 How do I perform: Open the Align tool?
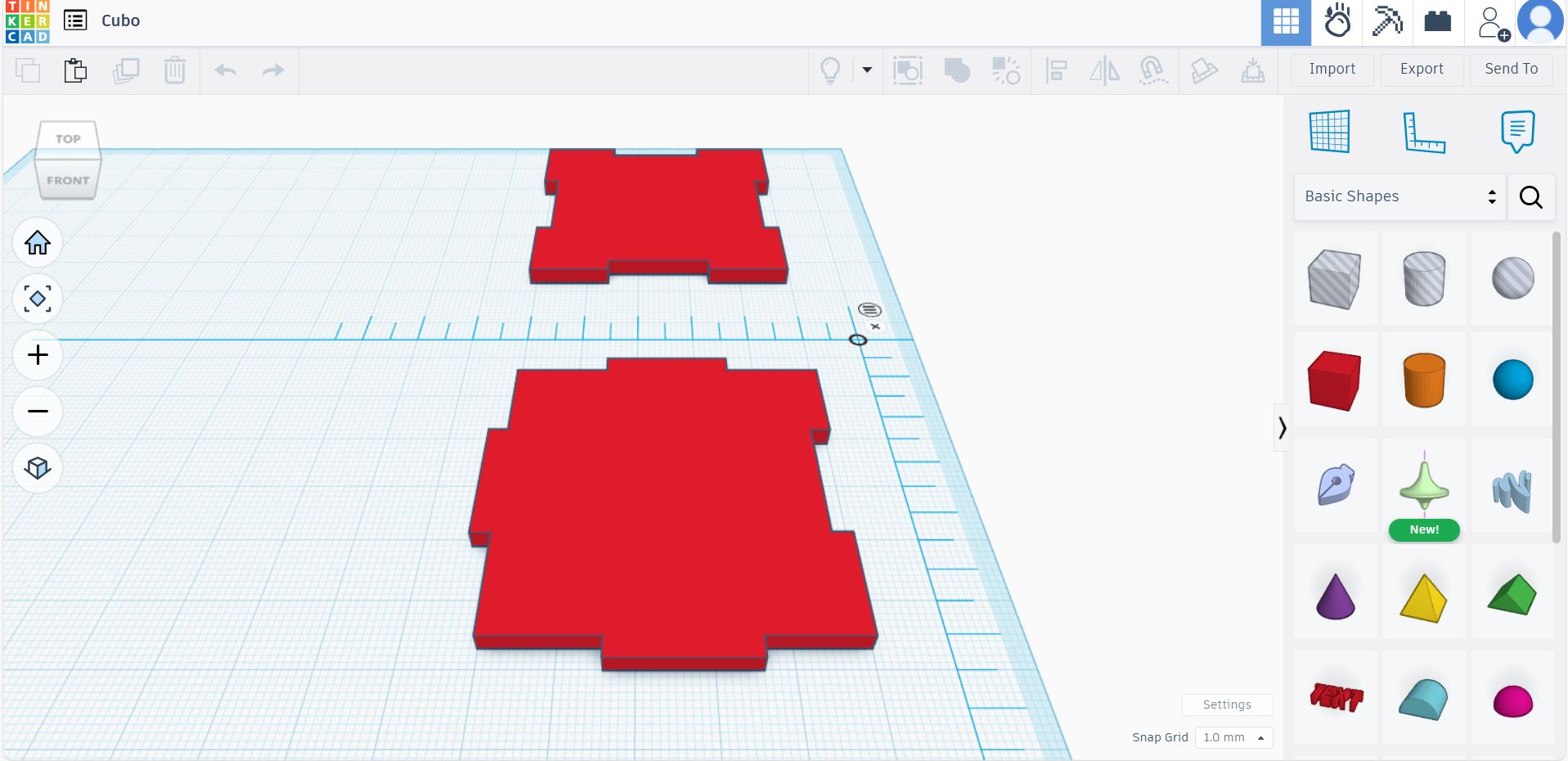(x=1056, y=70)
